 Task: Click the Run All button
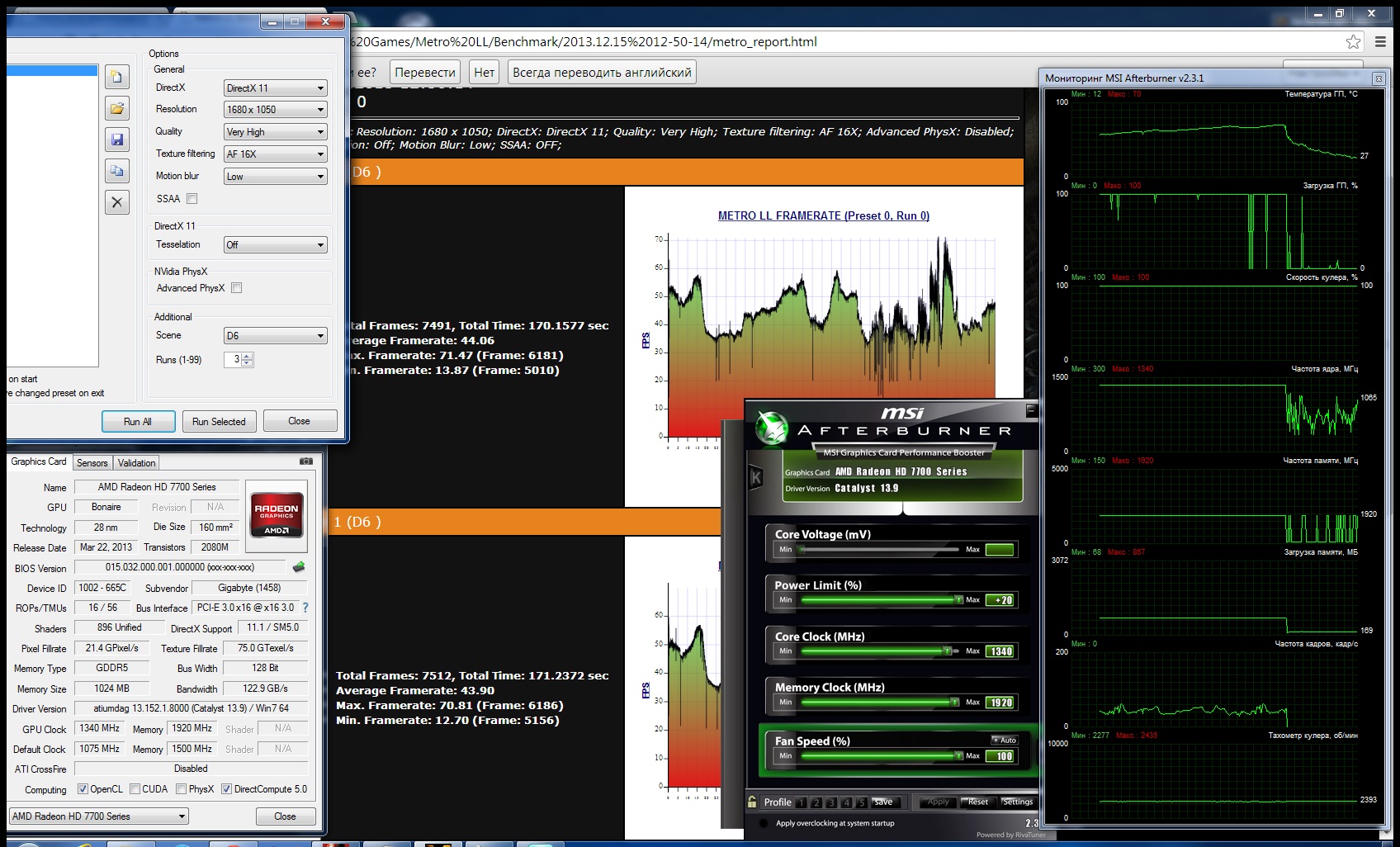pos(138,422)
